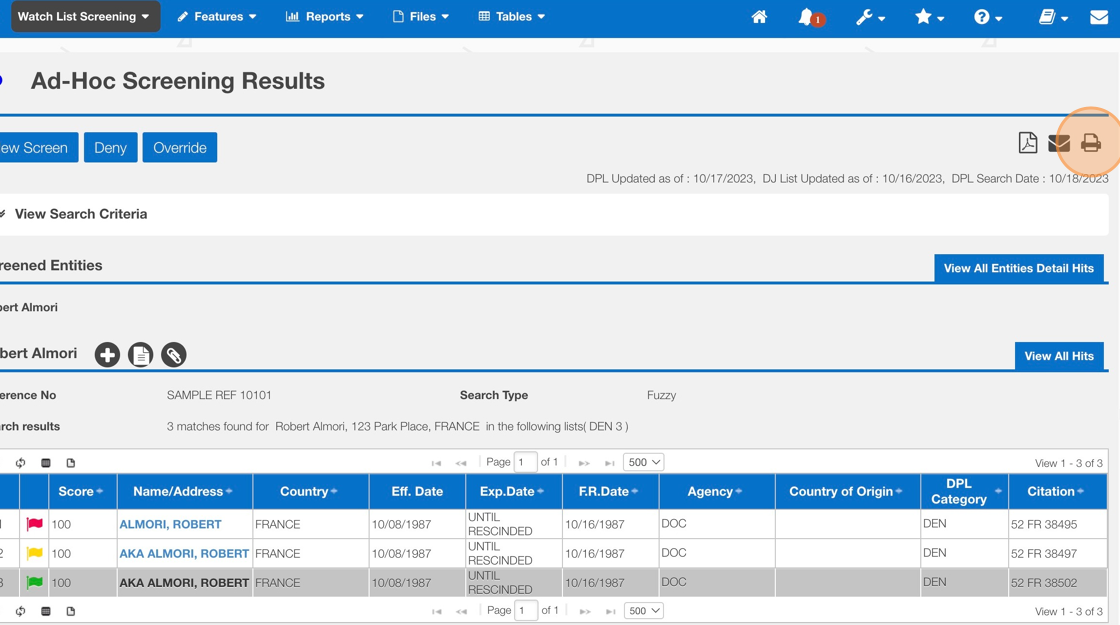Sort by Eff. Date column header
This screenshot has width=1120, height=625.
coord(417,491)
